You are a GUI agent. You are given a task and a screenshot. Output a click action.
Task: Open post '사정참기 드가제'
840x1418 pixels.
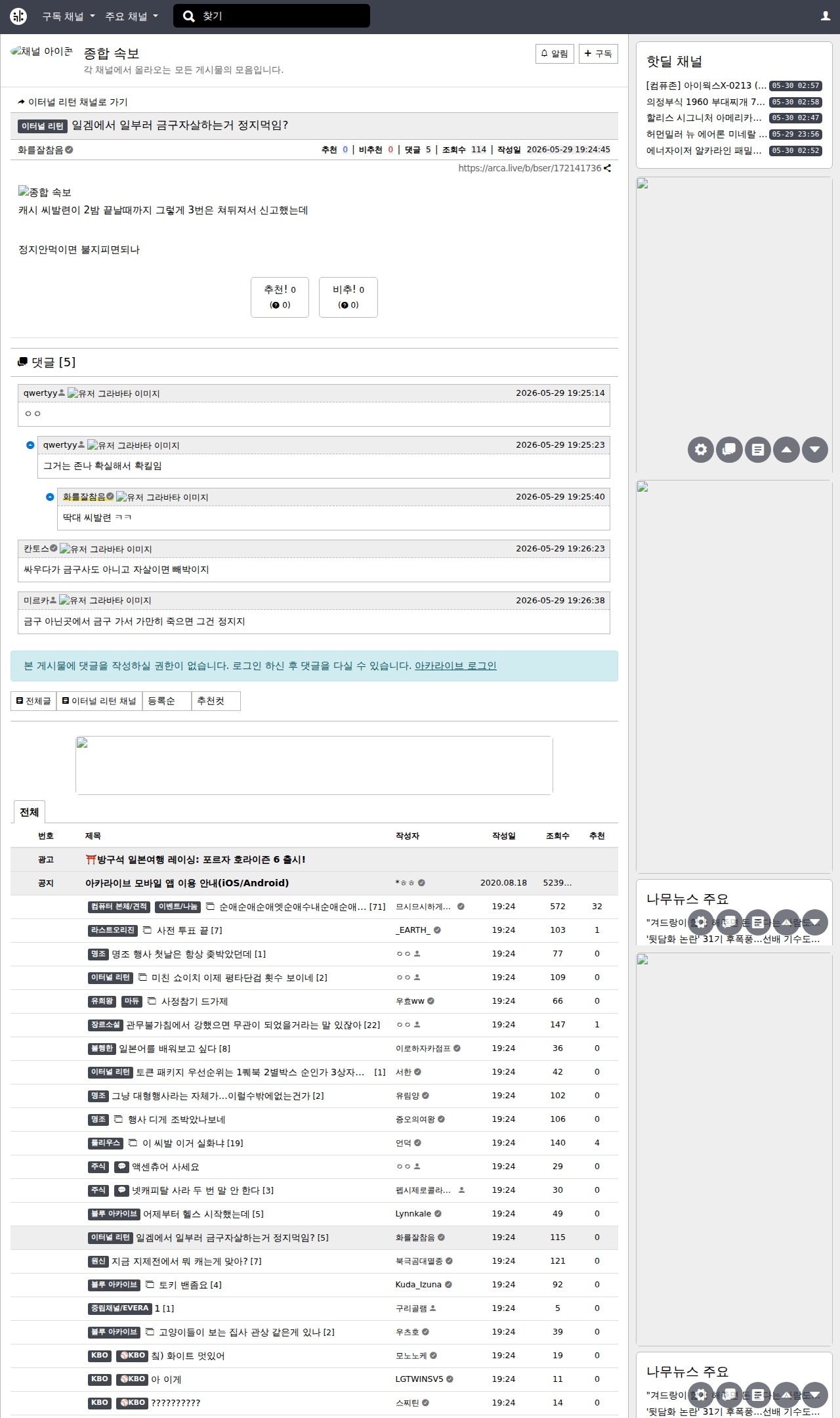coord(195,1002)
